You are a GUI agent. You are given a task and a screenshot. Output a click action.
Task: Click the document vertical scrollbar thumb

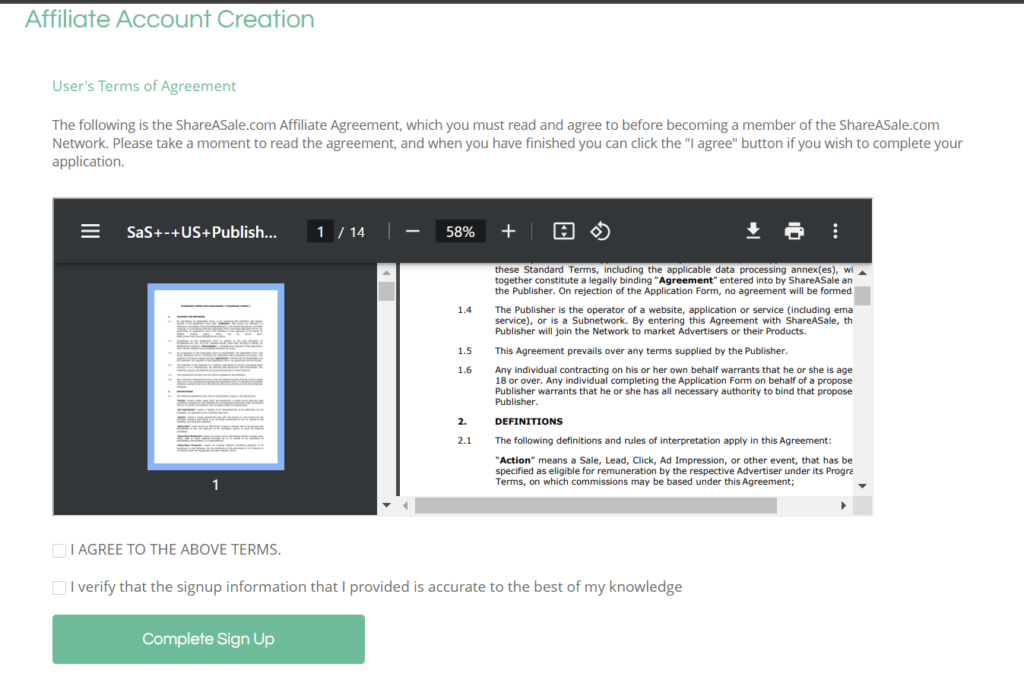coord(863,296)
